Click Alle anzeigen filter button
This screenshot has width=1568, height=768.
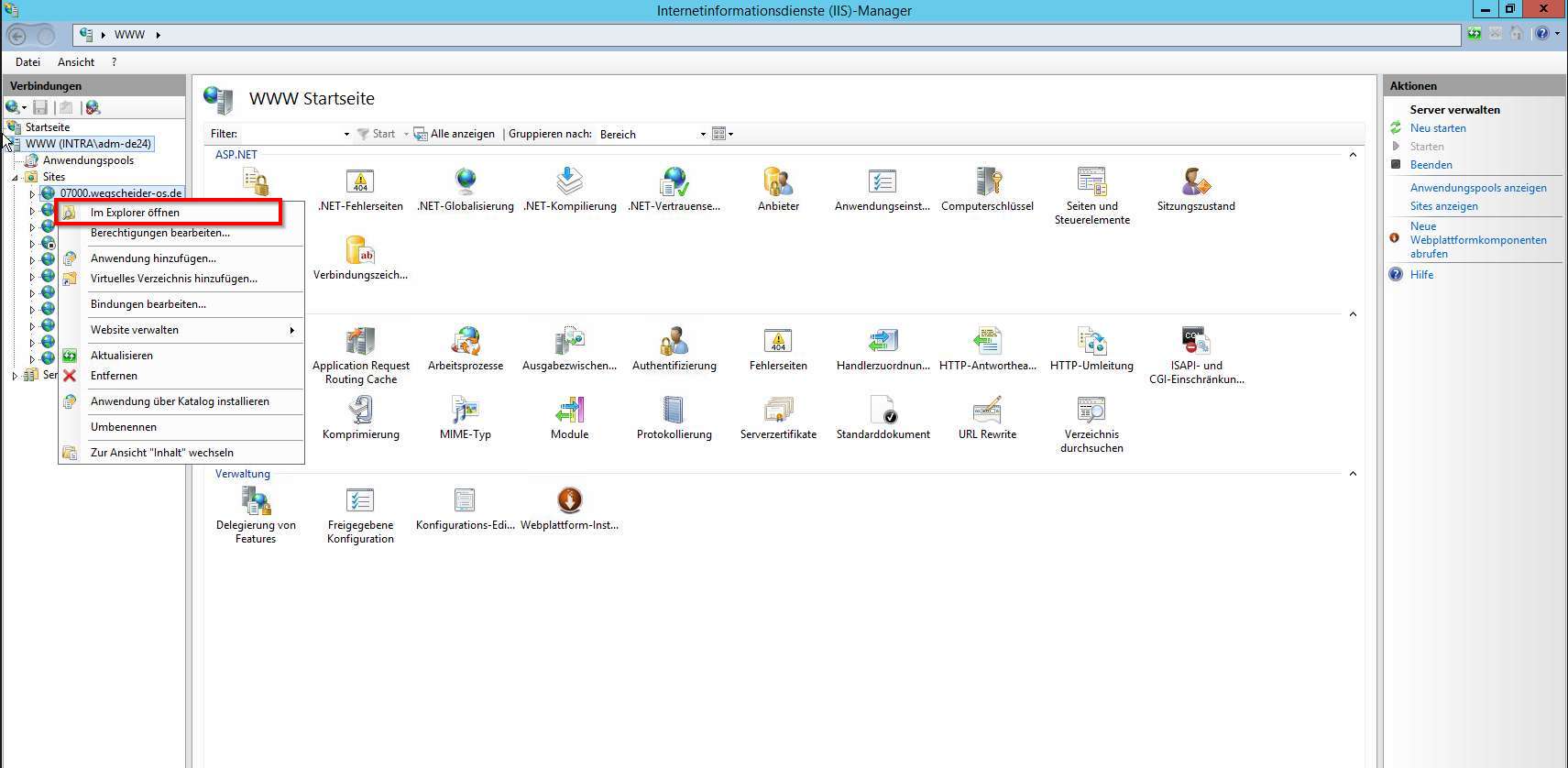[x=454, y=134]
